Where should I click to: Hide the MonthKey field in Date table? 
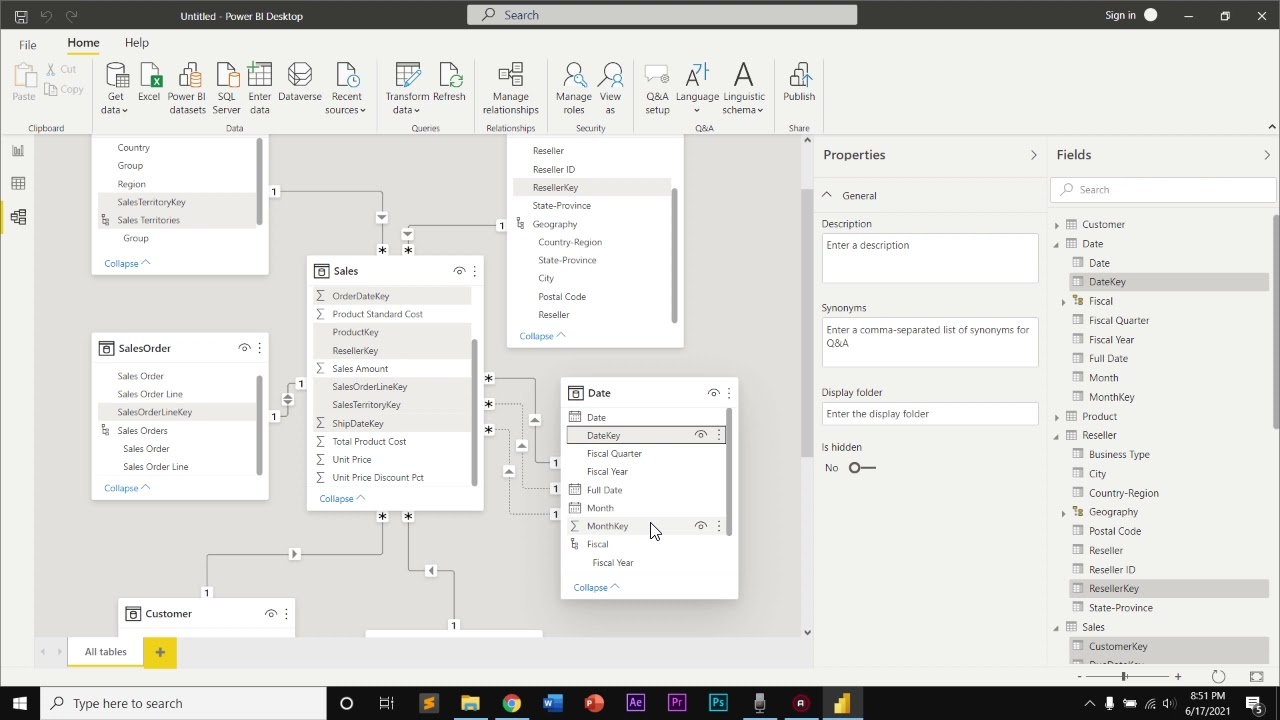tap(700, 526)
